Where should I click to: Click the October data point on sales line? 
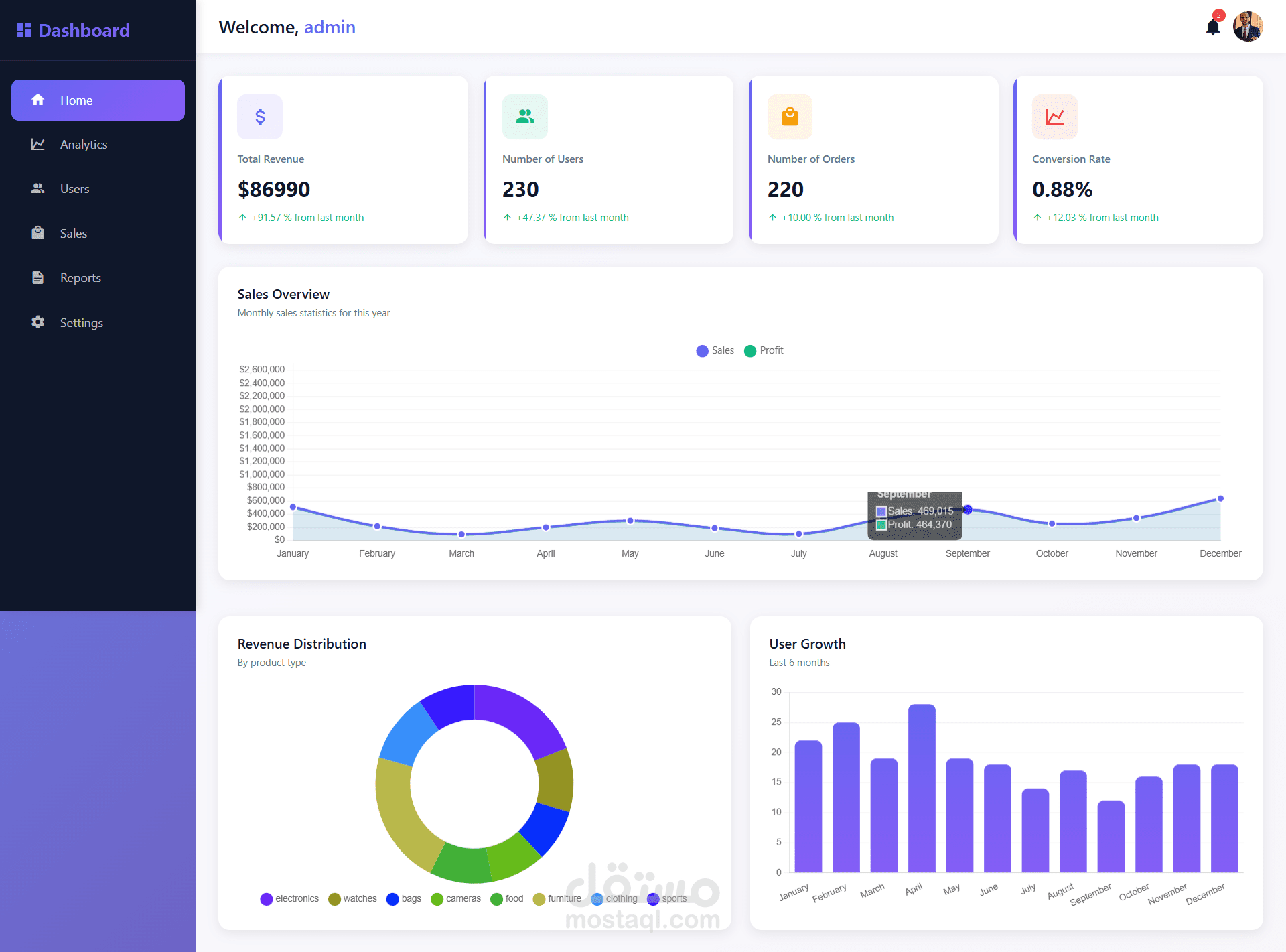tap(1052, 523)
